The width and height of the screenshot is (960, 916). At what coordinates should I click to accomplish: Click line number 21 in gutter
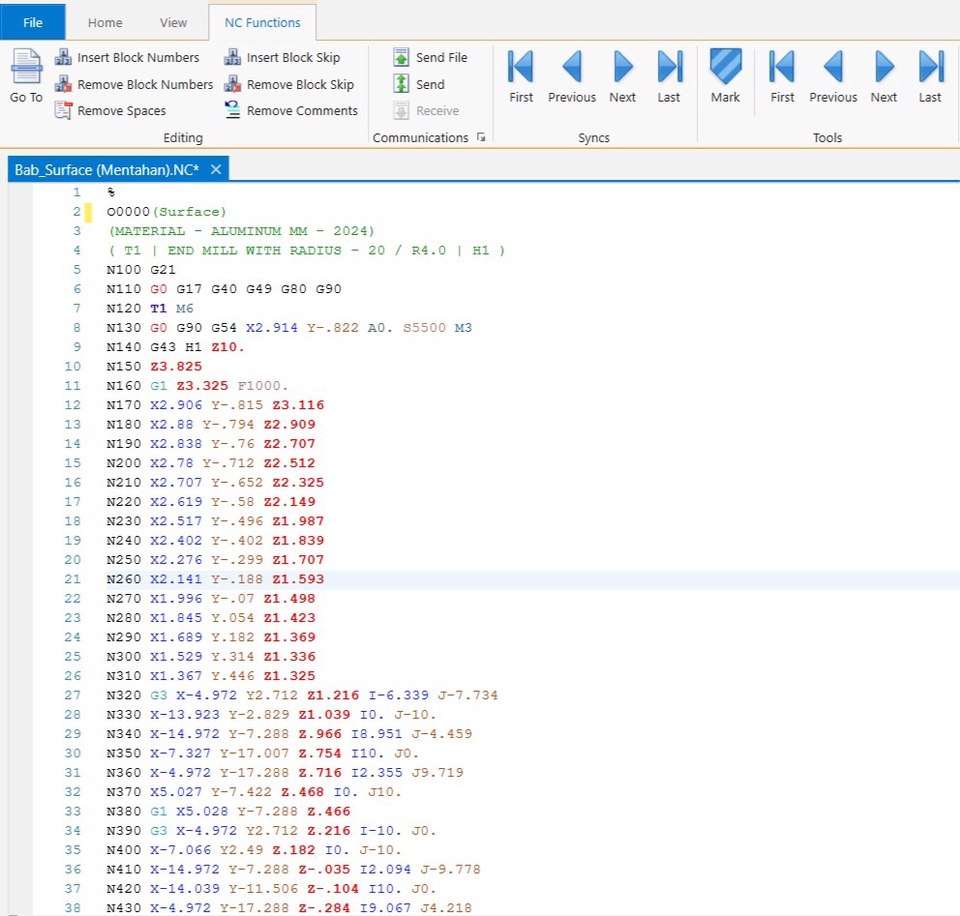(72, 579)
